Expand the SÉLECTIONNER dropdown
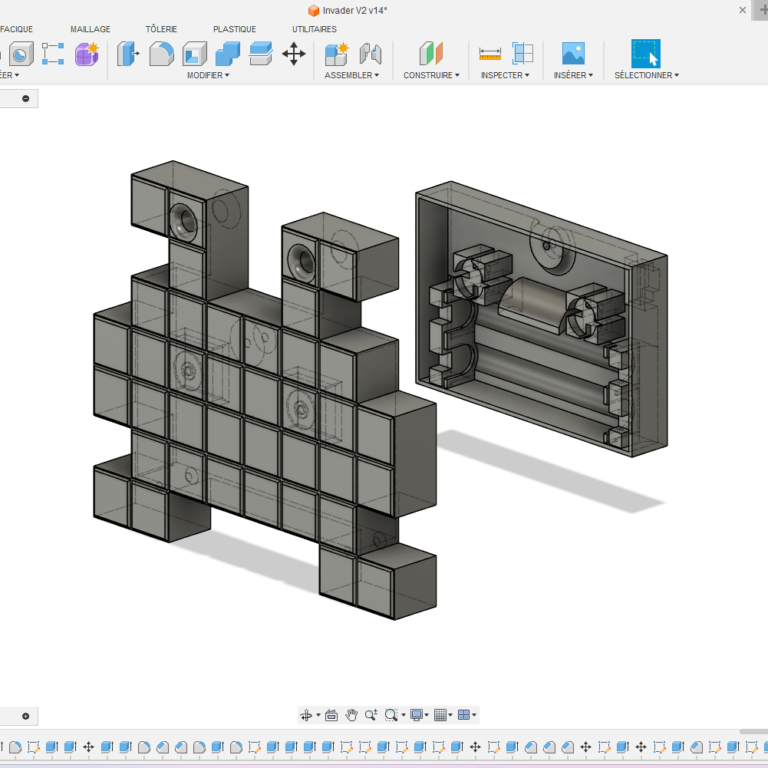Screen dimensions: 768x768 click(647, 75)
